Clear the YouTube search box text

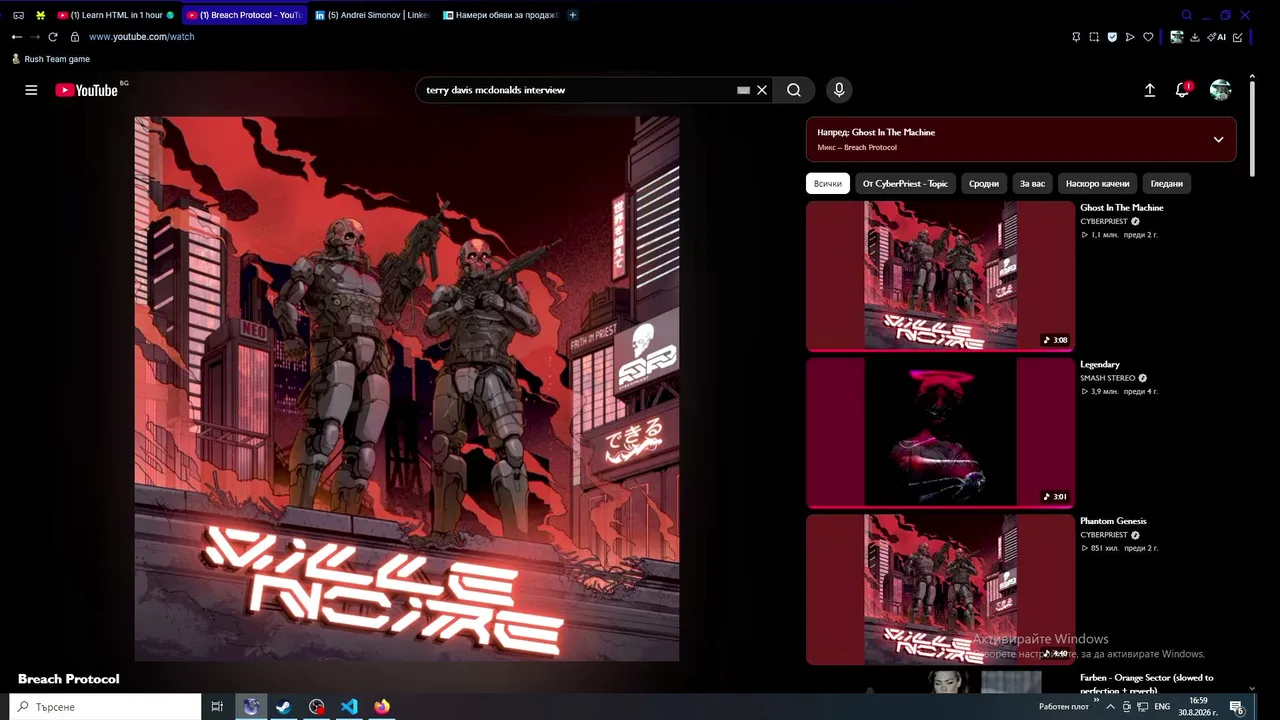tap(762, 90)
